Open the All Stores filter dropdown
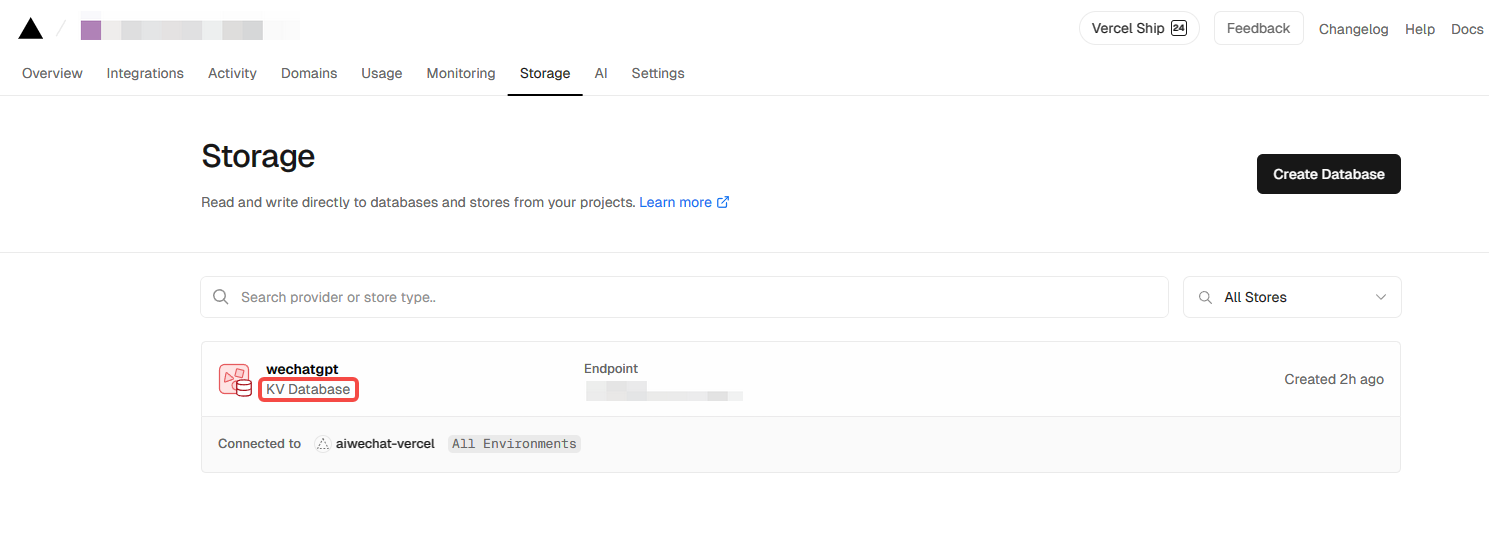The width and height of the screenshot is (1489, 534). coord(1291,297)
